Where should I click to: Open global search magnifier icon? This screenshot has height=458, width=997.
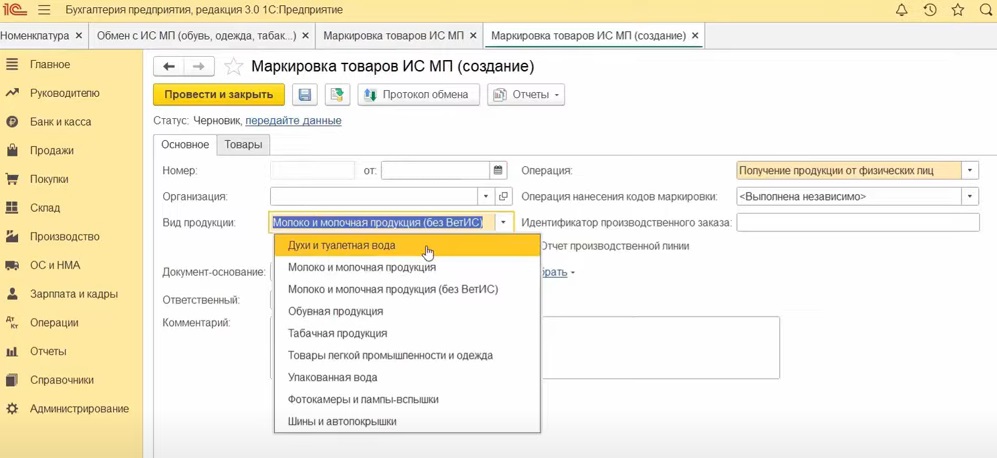coord(985,10)
